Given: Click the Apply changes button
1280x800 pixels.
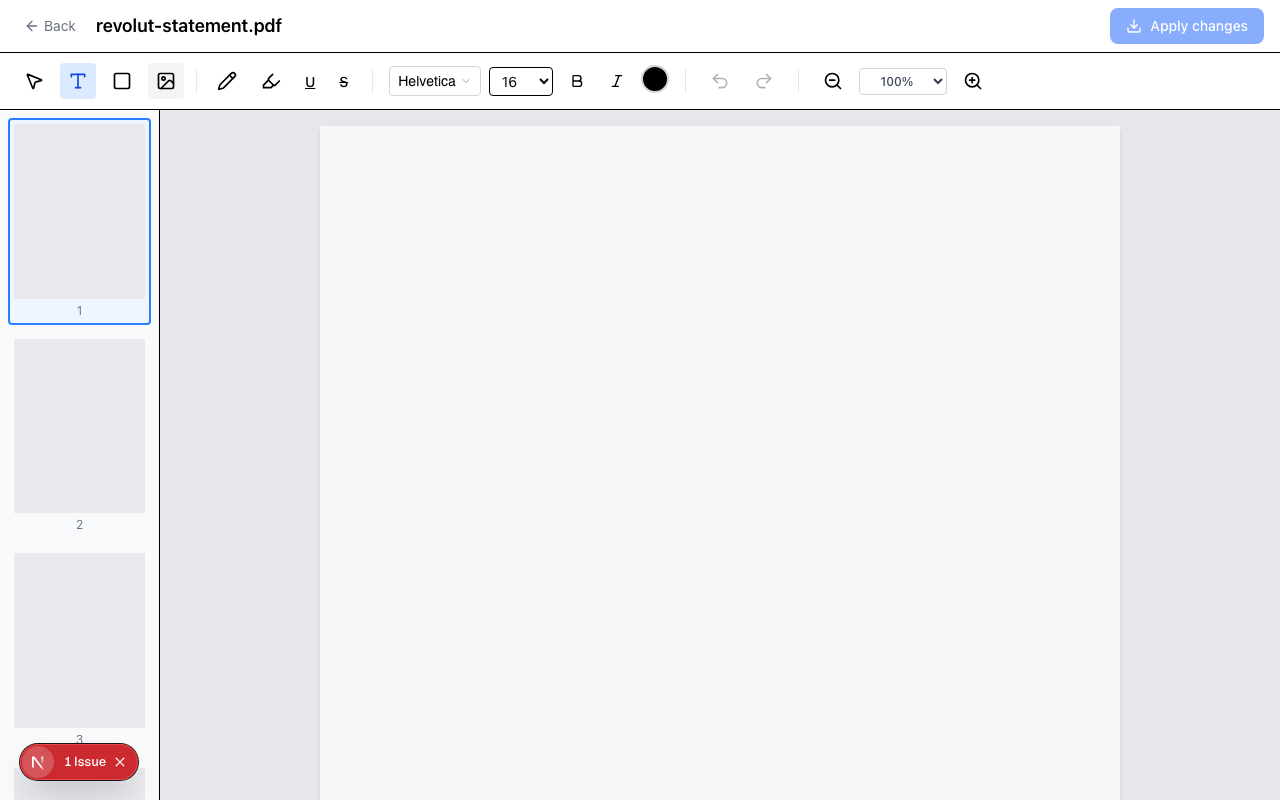Looking at the screenshot, I should pyautogui.click(x=1186, y=26).
